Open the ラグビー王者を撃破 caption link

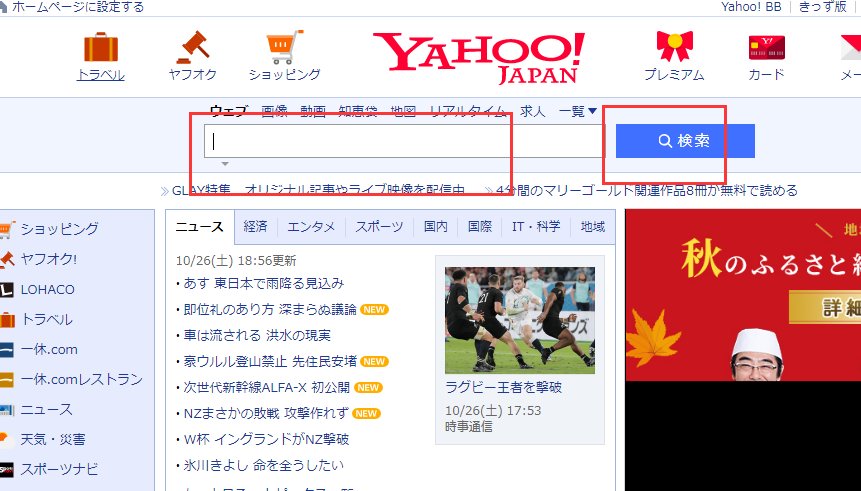click(504, 388)
